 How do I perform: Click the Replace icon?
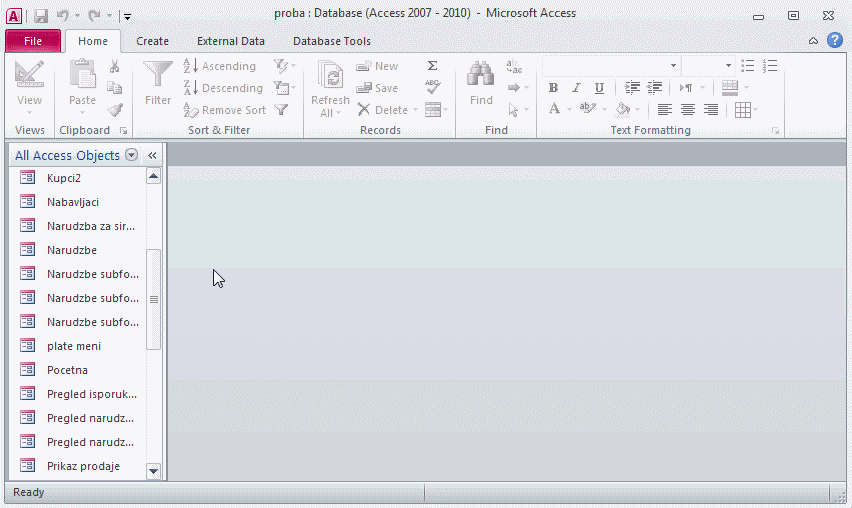click(514, 66)
